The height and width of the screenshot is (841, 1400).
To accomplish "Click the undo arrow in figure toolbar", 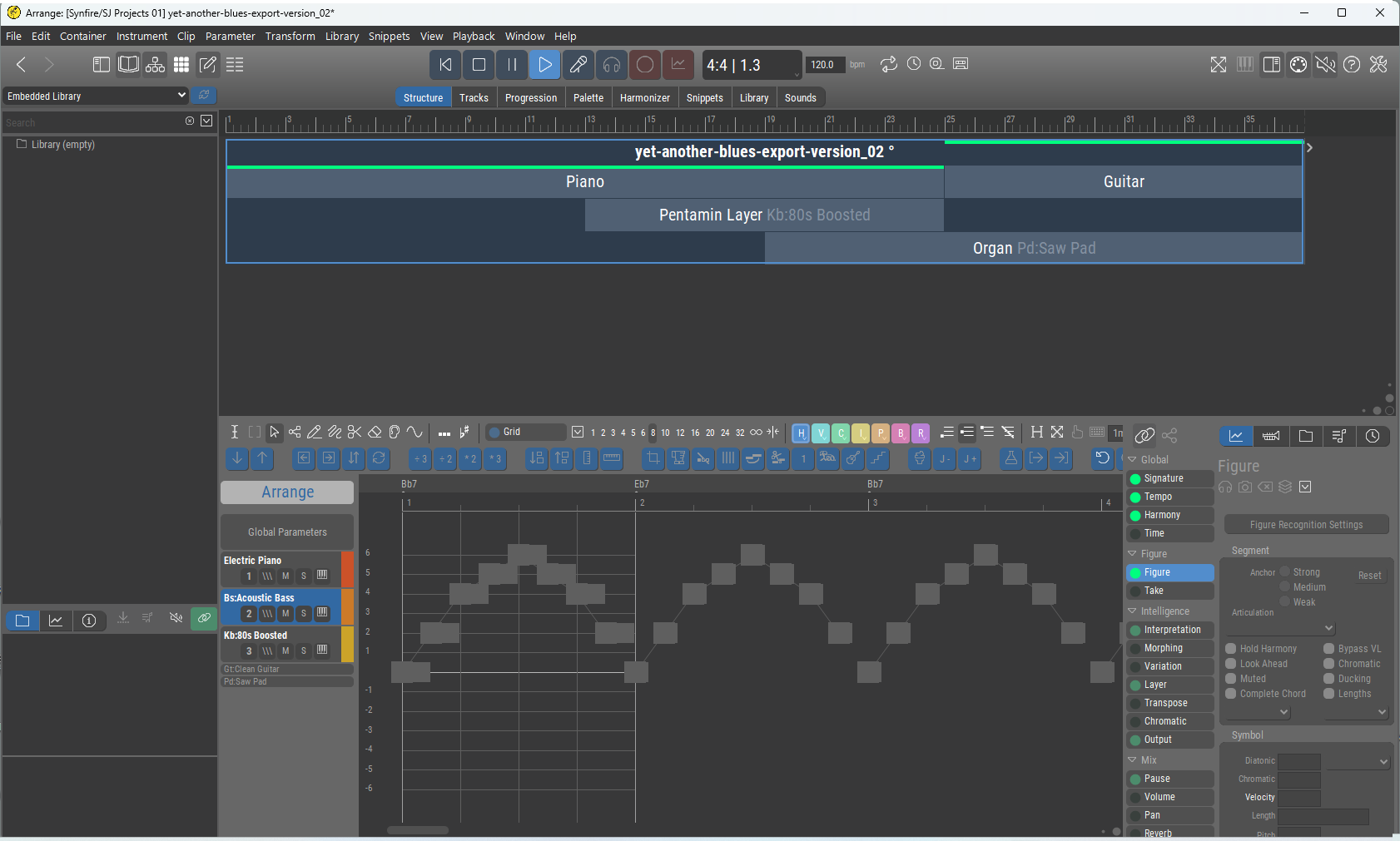I will tap(1102, 458).
